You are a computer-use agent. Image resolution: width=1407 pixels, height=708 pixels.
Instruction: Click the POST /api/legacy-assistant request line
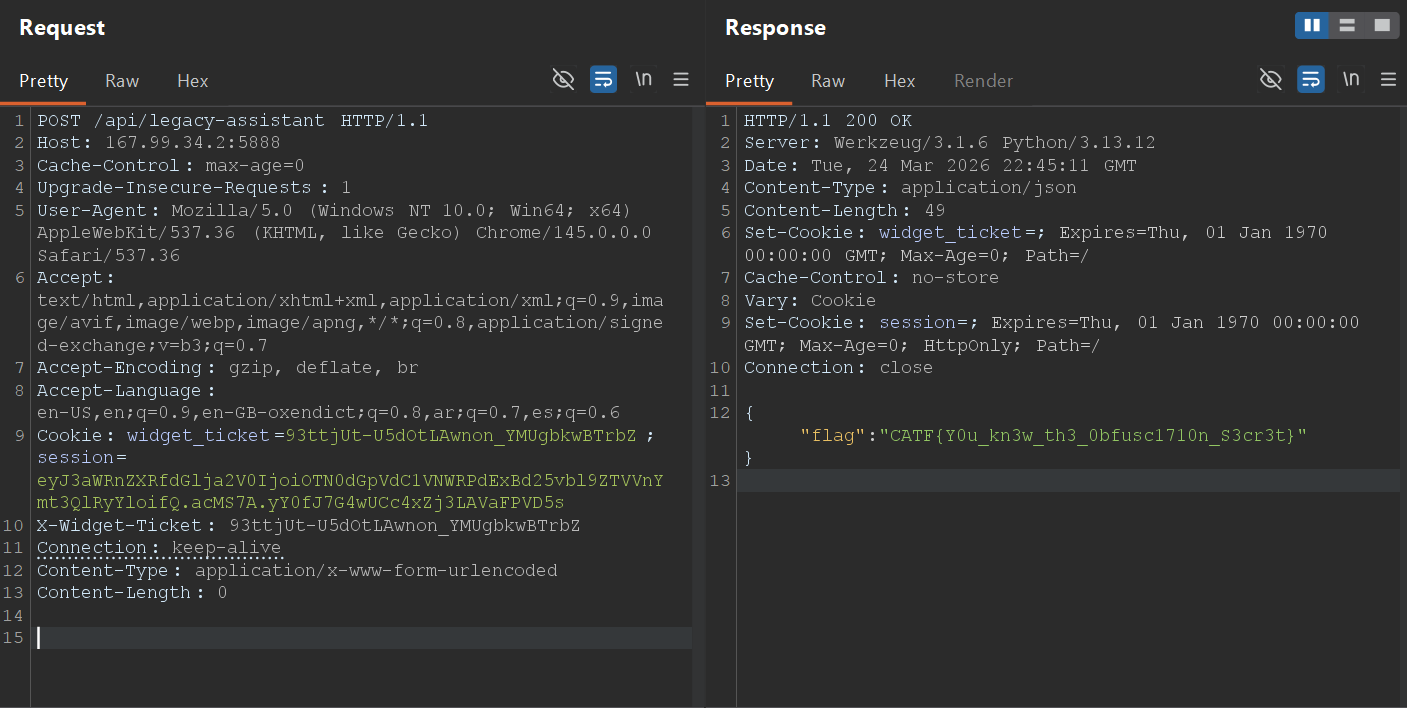(x=232, y=120)
